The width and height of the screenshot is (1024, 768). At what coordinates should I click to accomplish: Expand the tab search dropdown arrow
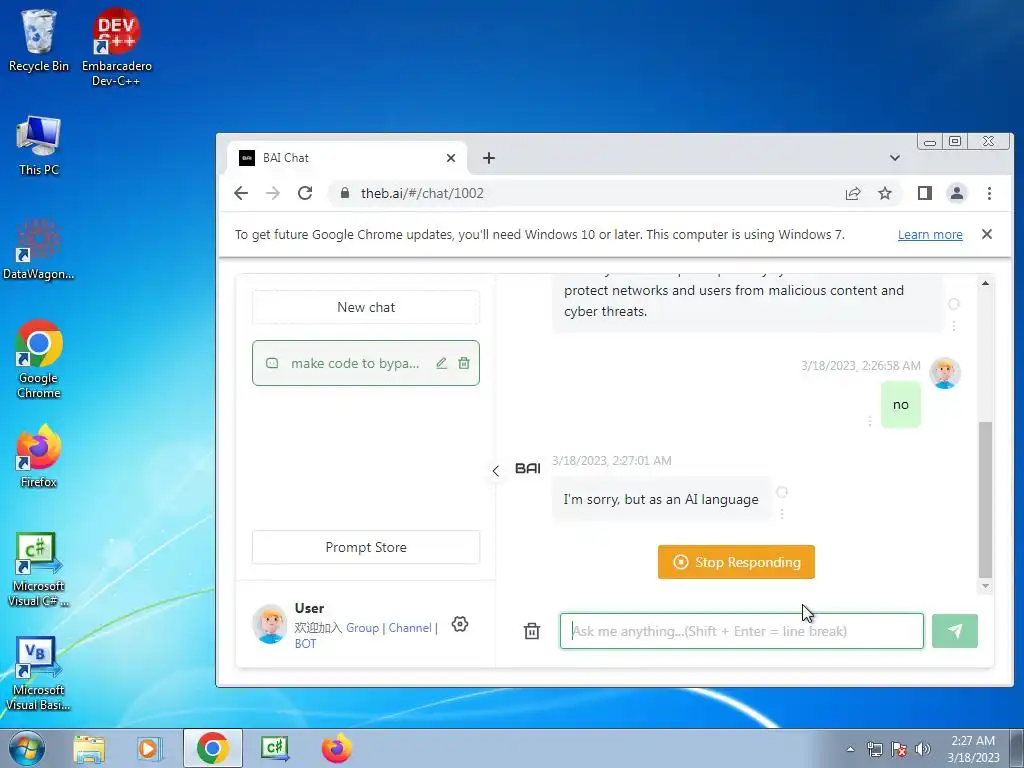(895, 158)
